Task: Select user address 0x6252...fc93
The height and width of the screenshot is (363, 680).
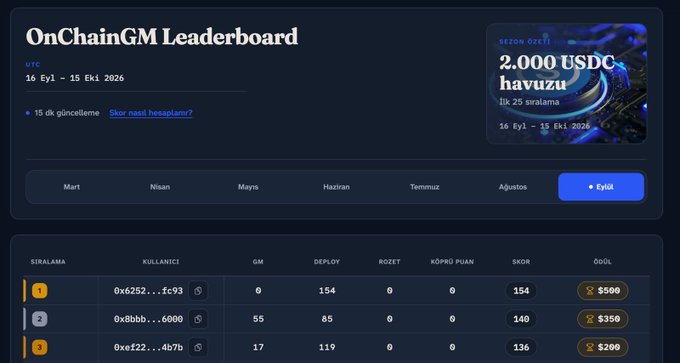Action: click(x=148, y=291)
